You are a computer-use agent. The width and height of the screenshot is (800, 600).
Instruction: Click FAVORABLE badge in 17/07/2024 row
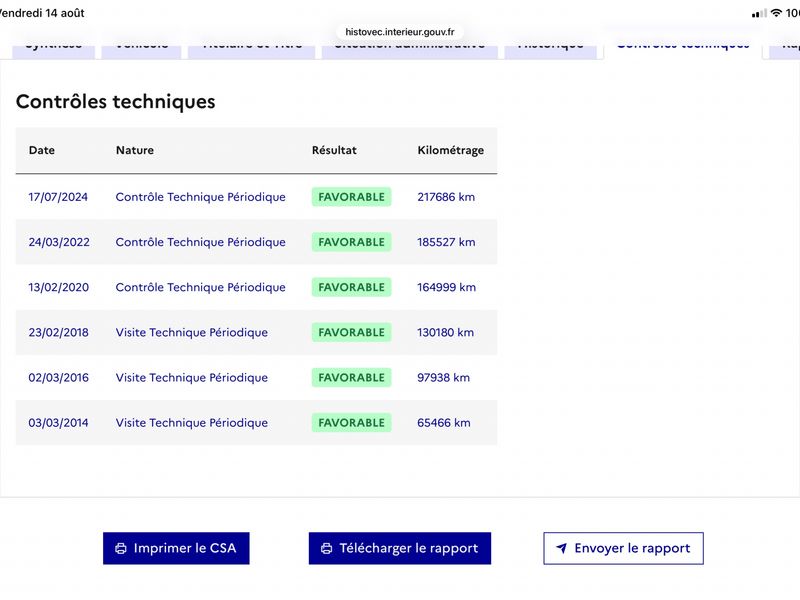(x=352, y=197)
